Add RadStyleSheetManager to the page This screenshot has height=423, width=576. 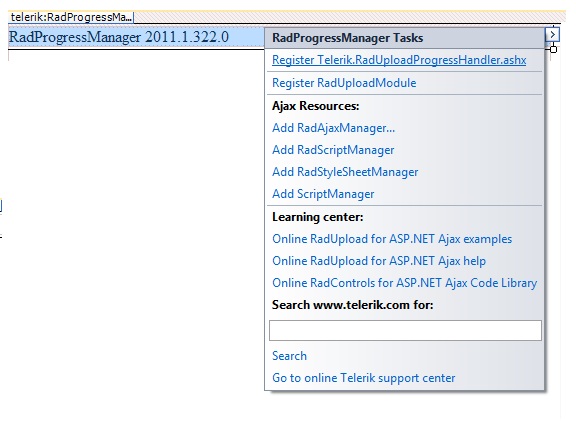pyautogui.click(x=345, y=172)
